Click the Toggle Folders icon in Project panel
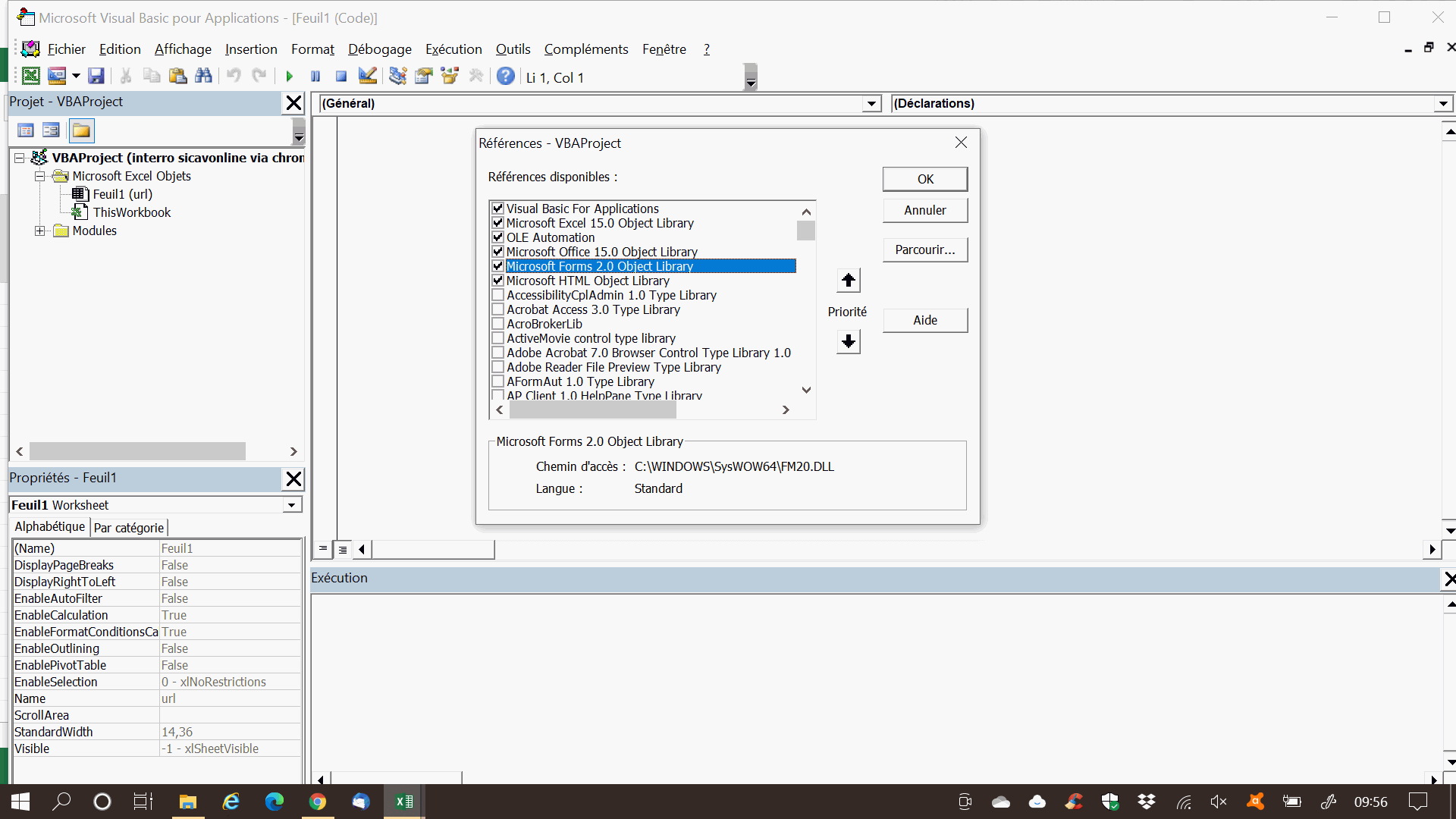Viewport: 1456px width, 819px height. [81, 130]
